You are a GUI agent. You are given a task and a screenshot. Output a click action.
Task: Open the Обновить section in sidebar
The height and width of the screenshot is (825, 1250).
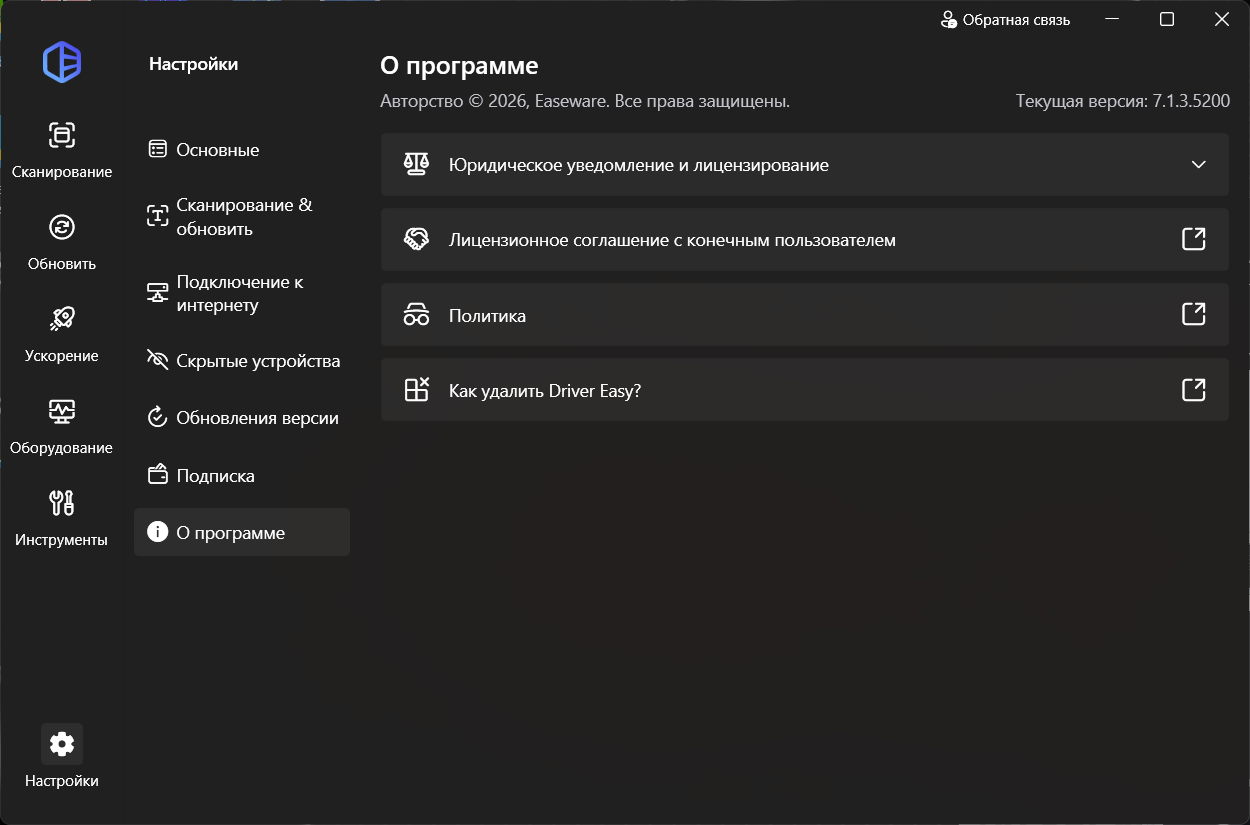coord(62,242)
